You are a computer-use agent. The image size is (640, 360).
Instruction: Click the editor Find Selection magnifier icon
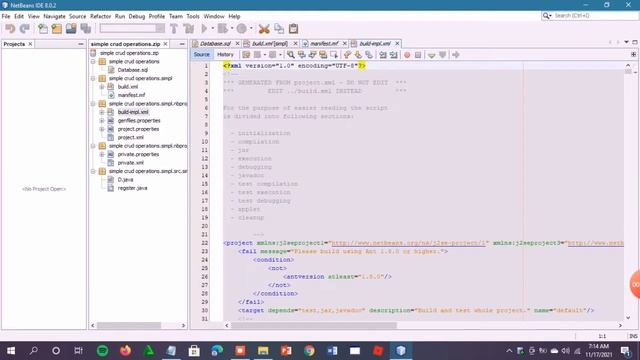[291, 55]
